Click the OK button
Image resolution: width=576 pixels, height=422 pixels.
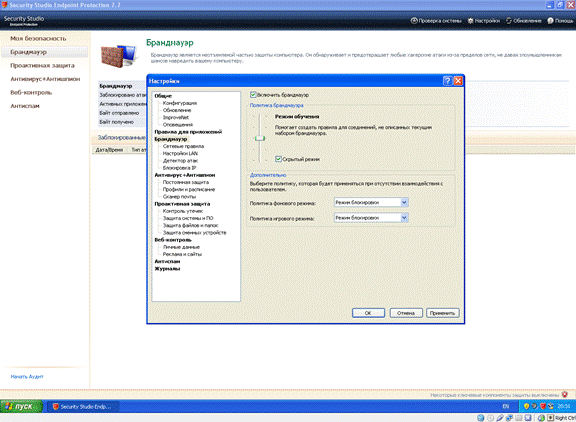[368, 313]
